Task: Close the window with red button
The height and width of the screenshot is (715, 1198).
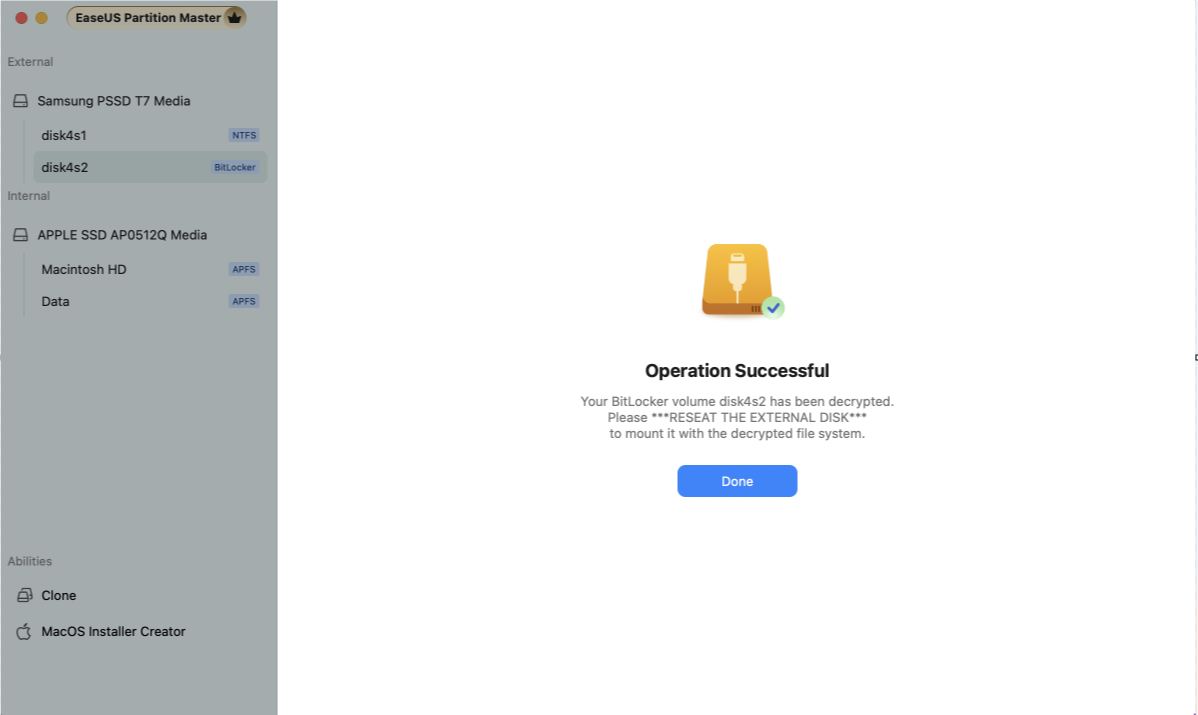Action: [x=21, y=18]
